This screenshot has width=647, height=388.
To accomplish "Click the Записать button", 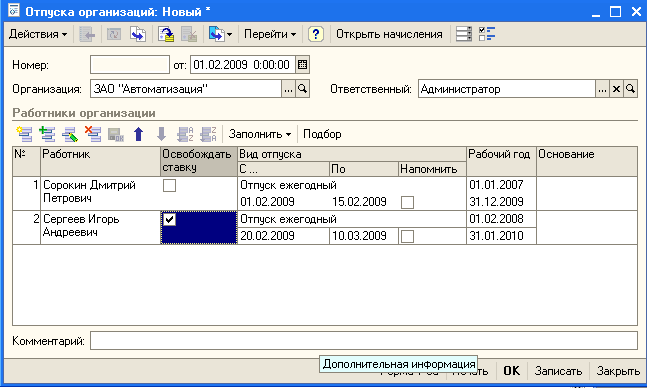I will (x=558, y=371).
